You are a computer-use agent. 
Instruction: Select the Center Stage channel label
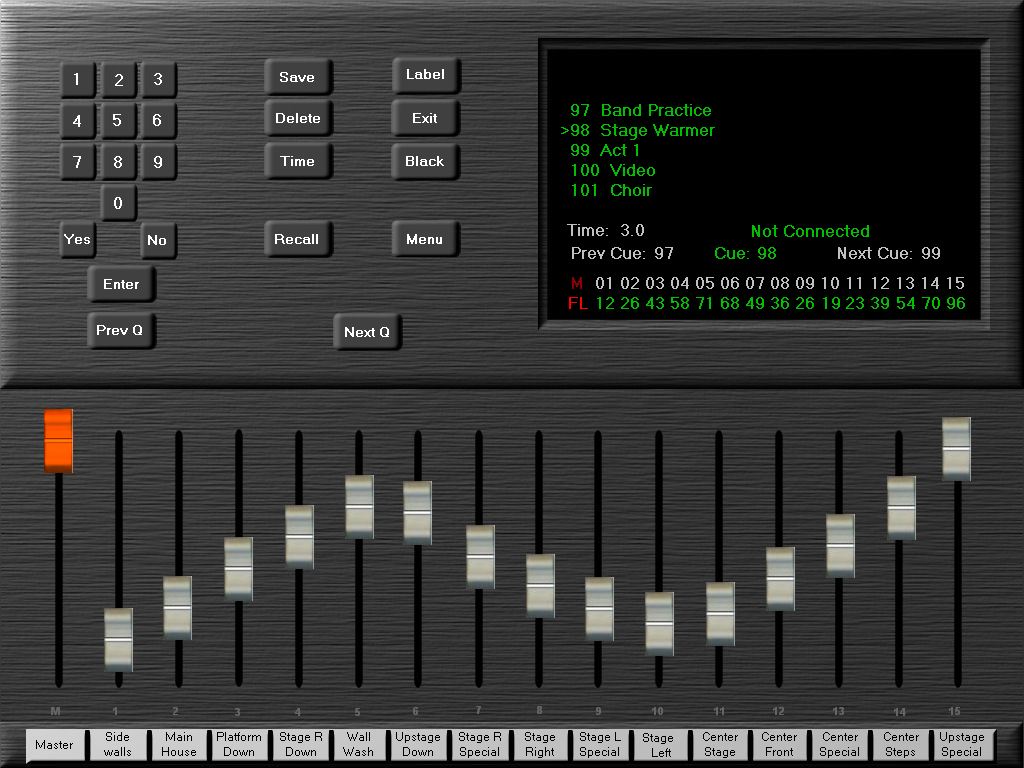tap(719, 744)
